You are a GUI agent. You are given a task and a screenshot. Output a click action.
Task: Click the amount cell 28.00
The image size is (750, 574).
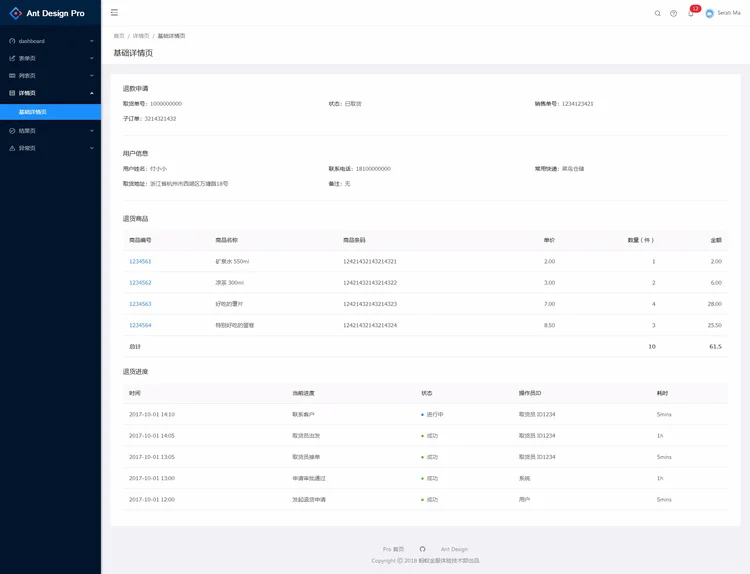[715, 304]
